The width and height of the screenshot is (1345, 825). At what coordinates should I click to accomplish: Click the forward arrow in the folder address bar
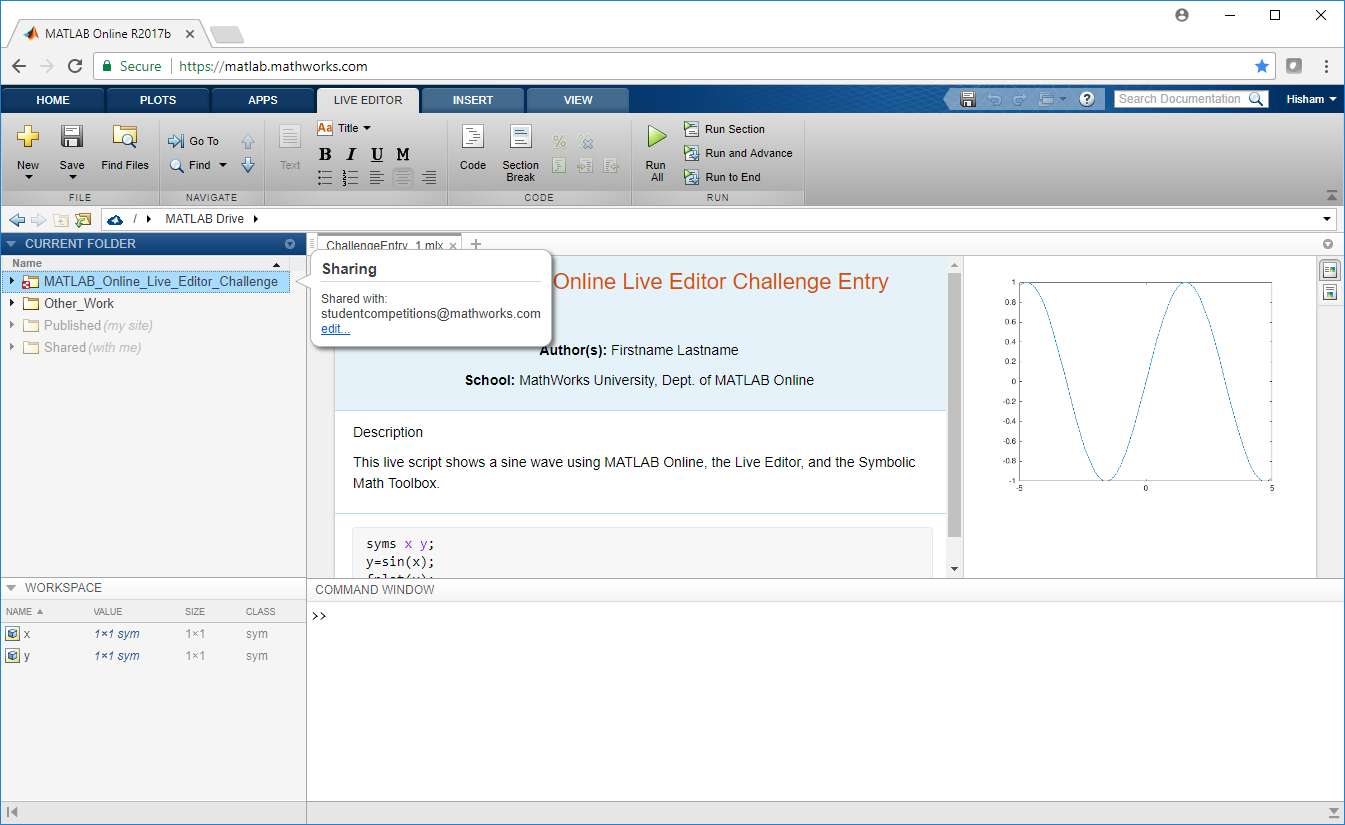38,219
